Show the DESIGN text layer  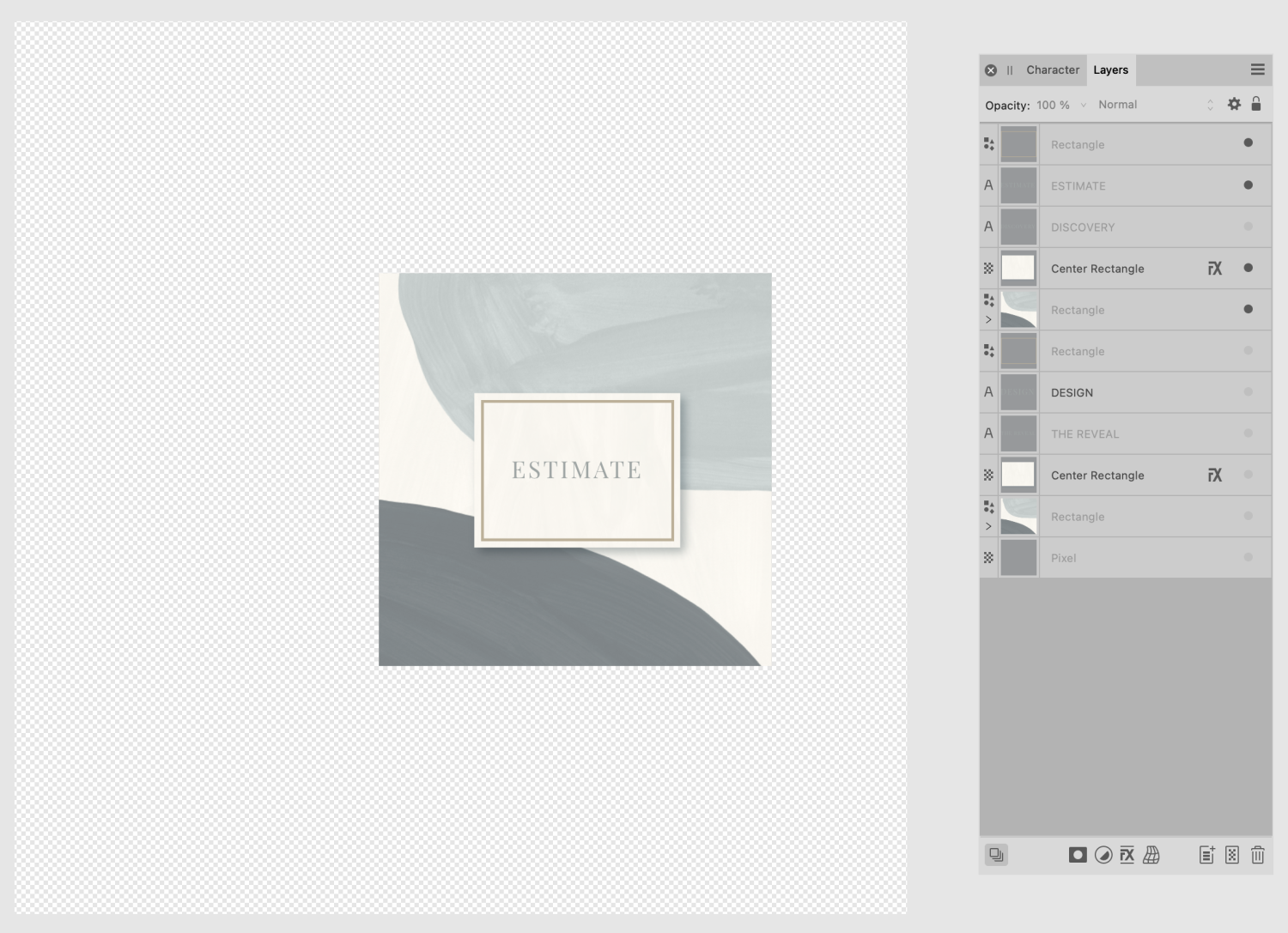(x=1248, y=392)
